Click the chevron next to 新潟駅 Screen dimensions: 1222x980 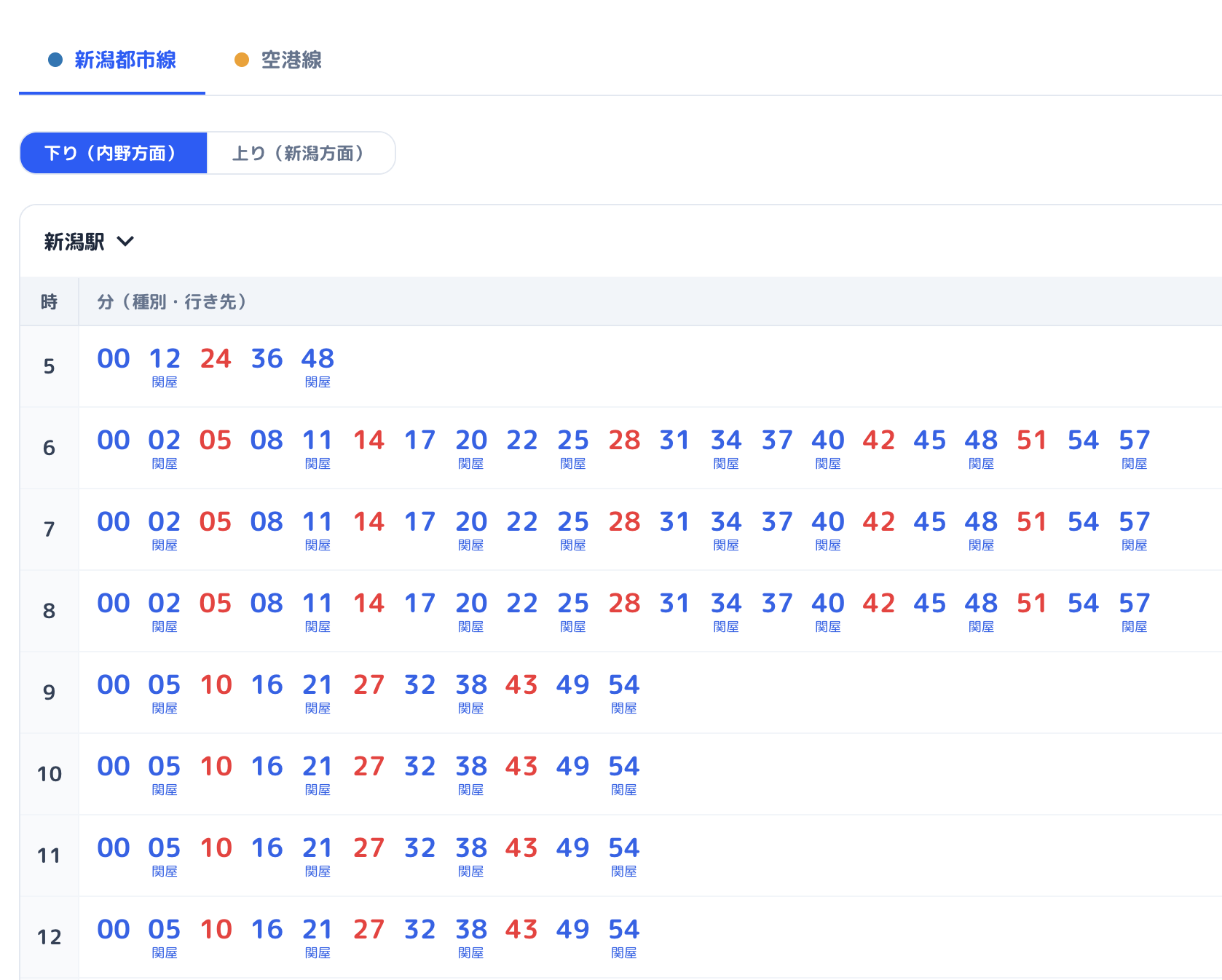[x=125, y=242]
